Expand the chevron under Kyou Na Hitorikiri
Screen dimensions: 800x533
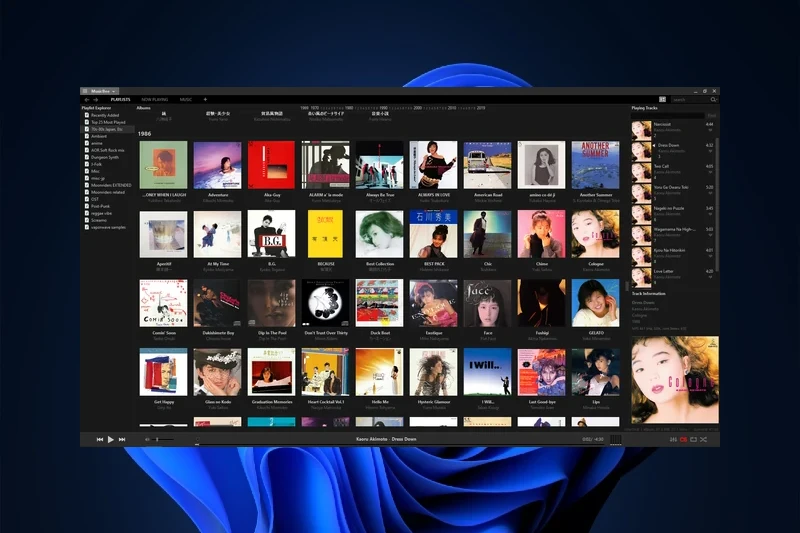(x=710, y=256)
